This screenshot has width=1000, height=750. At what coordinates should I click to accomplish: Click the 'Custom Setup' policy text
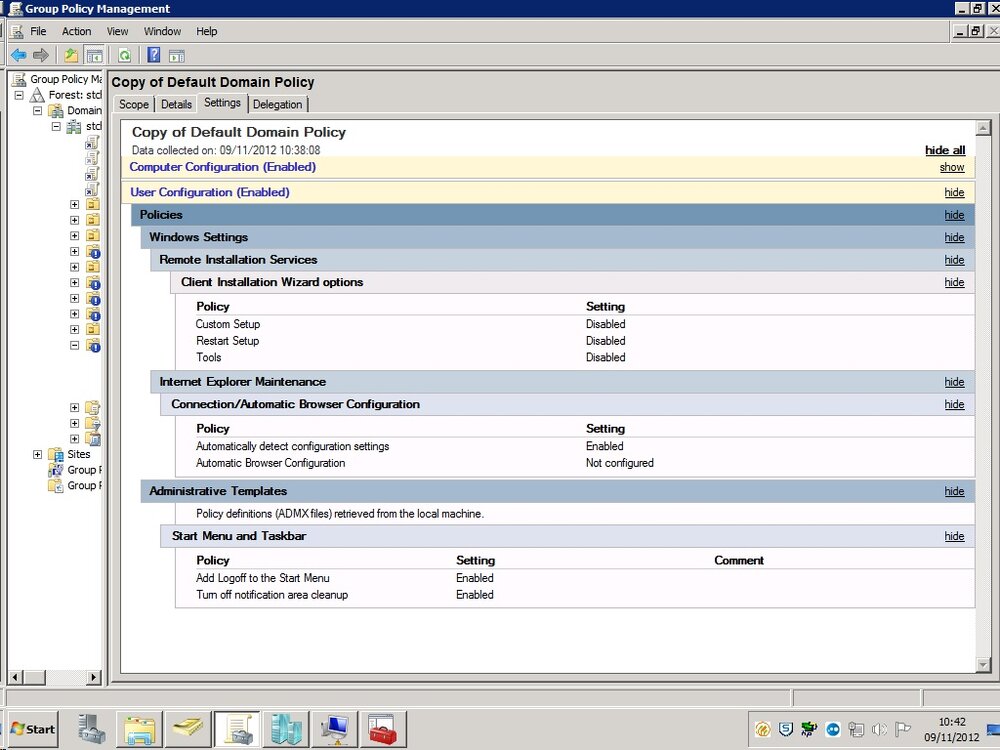pos(228,324)
